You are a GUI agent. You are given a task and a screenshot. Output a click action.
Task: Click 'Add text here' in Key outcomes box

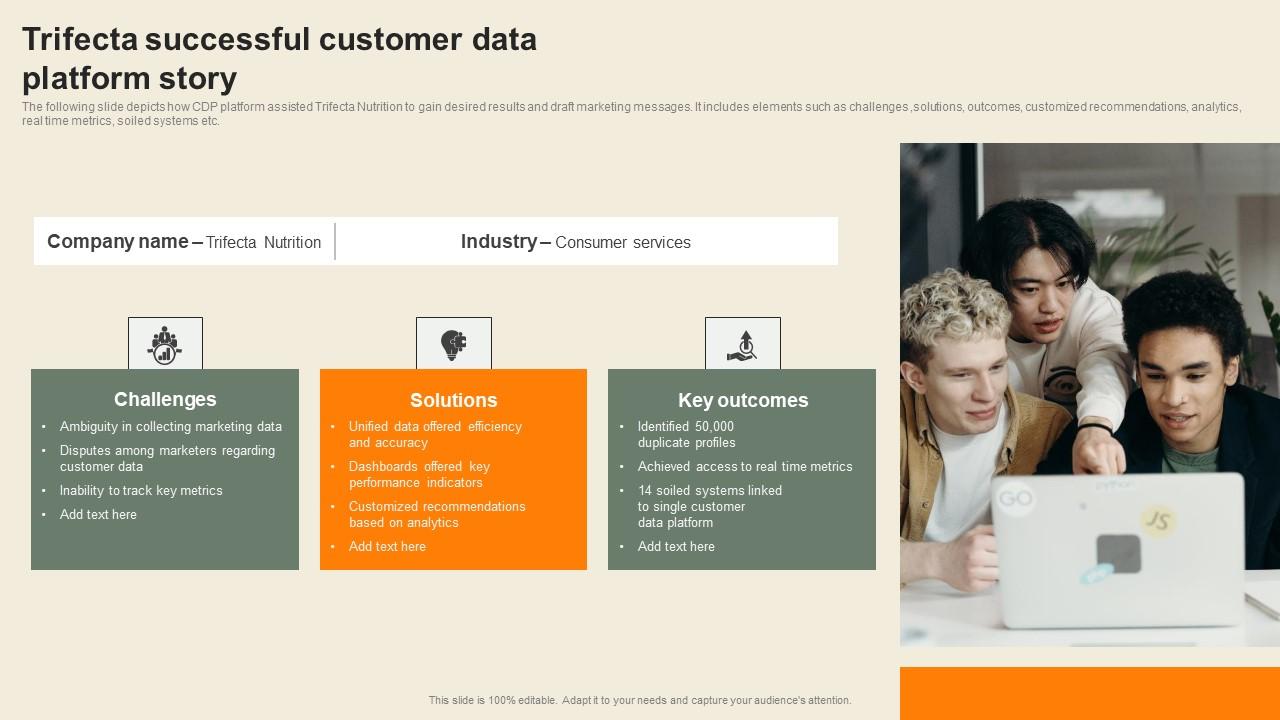[676, 546]
